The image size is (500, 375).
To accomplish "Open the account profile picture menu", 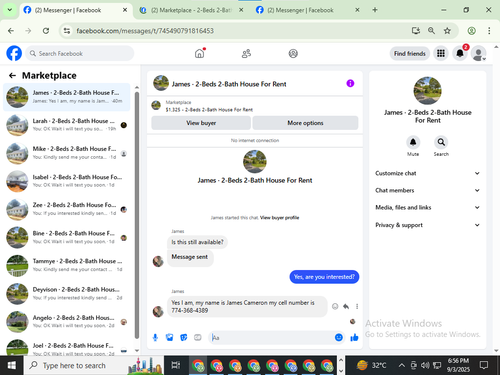I will click(478, 53).
